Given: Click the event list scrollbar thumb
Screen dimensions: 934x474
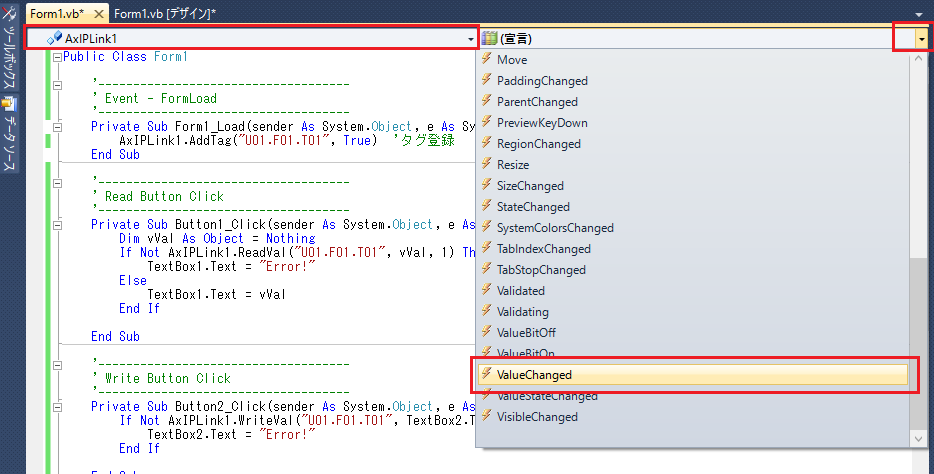Looking at the screenshot, I should 919,340.
